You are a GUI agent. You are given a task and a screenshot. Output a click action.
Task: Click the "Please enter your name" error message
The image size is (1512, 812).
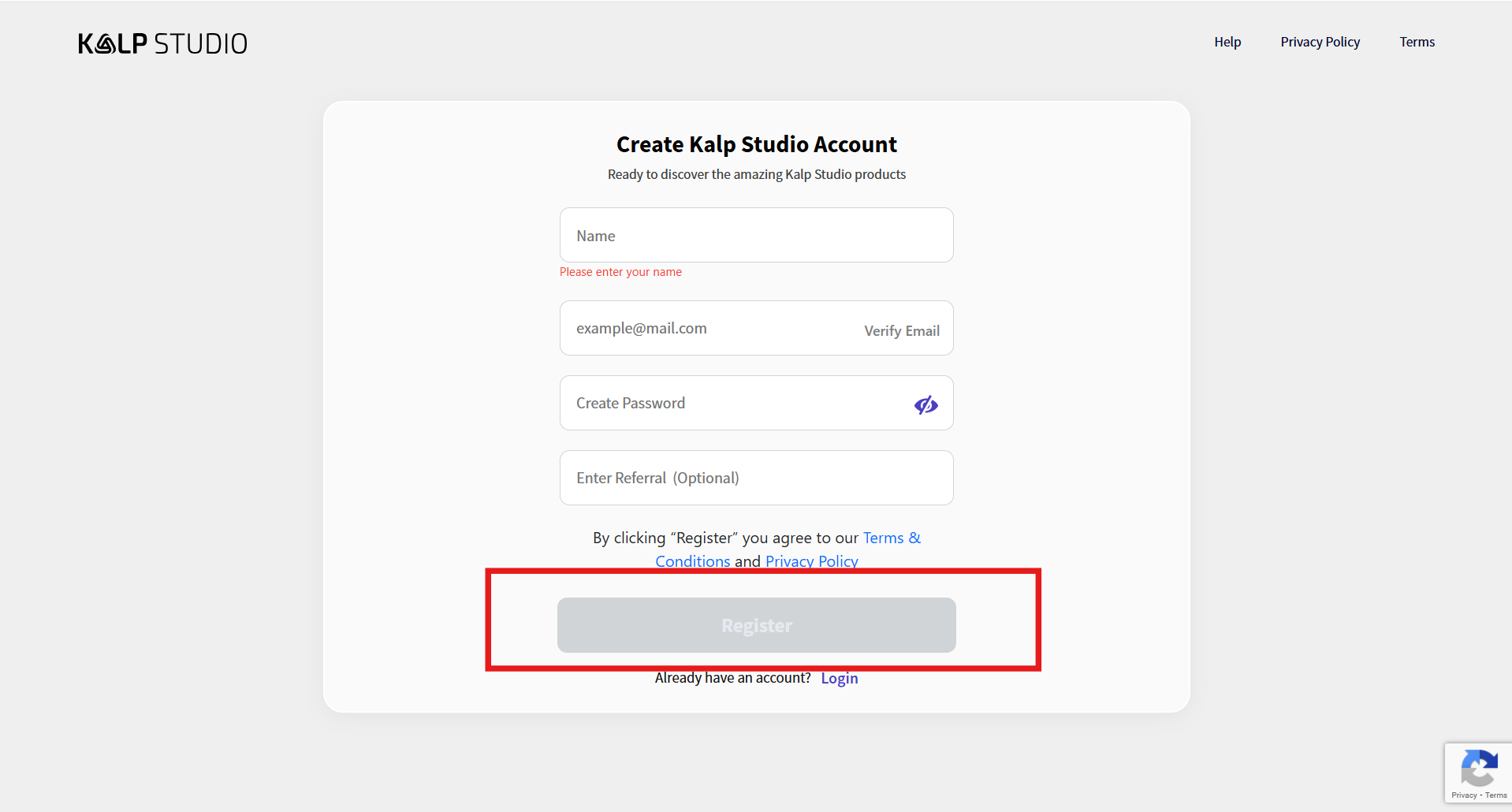620,272
